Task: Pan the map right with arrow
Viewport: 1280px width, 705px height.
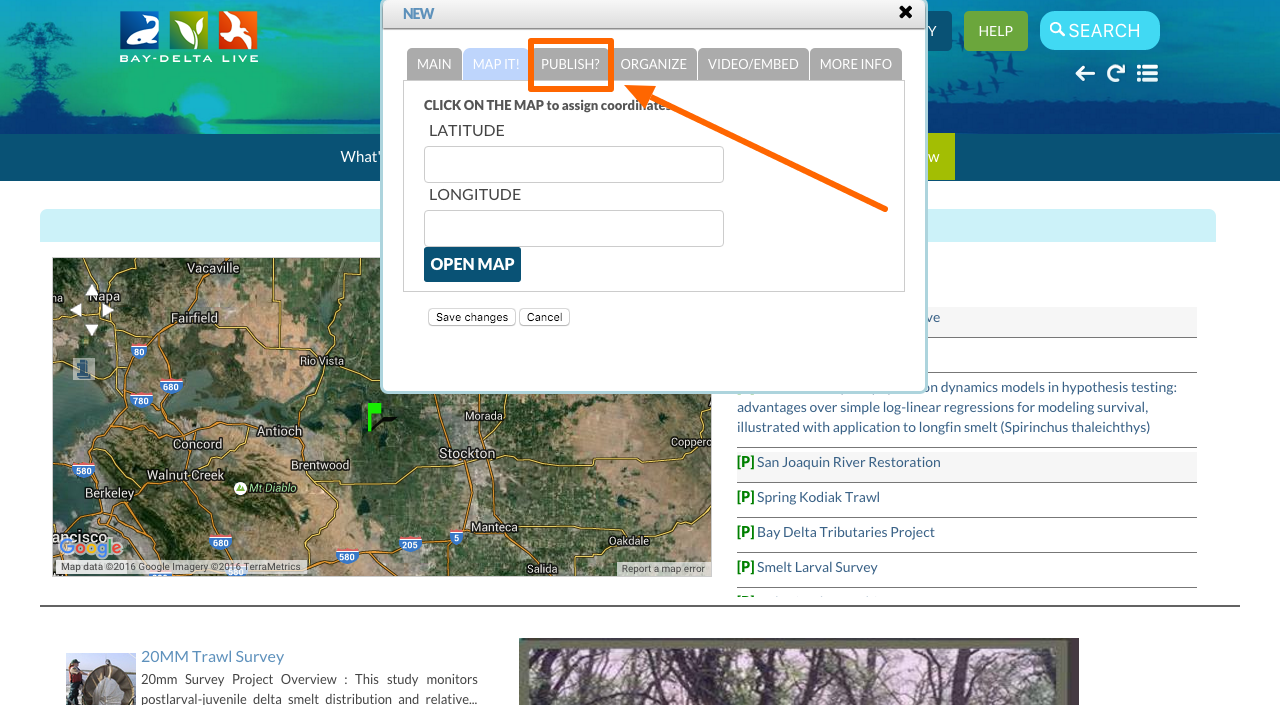Action: (x=108, y=310)
